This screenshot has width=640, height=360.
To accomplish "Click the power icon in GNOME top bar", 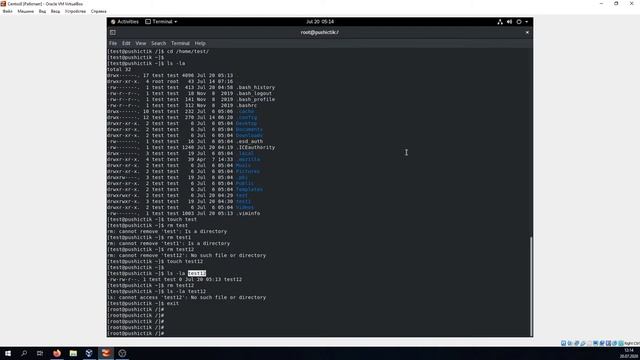I will click(x=519, y=22).
